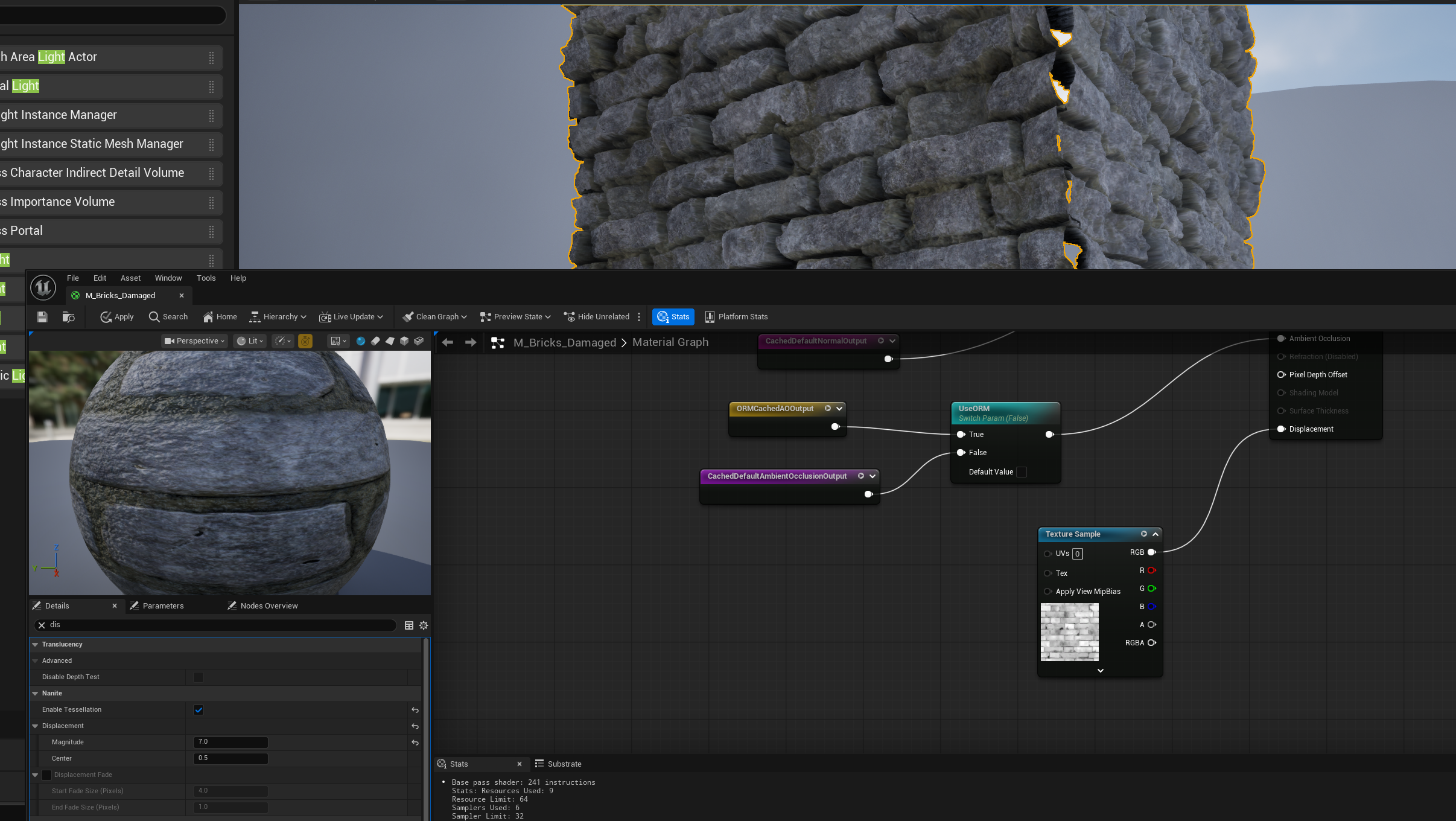Select the plane preview mesh icon

click(390, 341)
